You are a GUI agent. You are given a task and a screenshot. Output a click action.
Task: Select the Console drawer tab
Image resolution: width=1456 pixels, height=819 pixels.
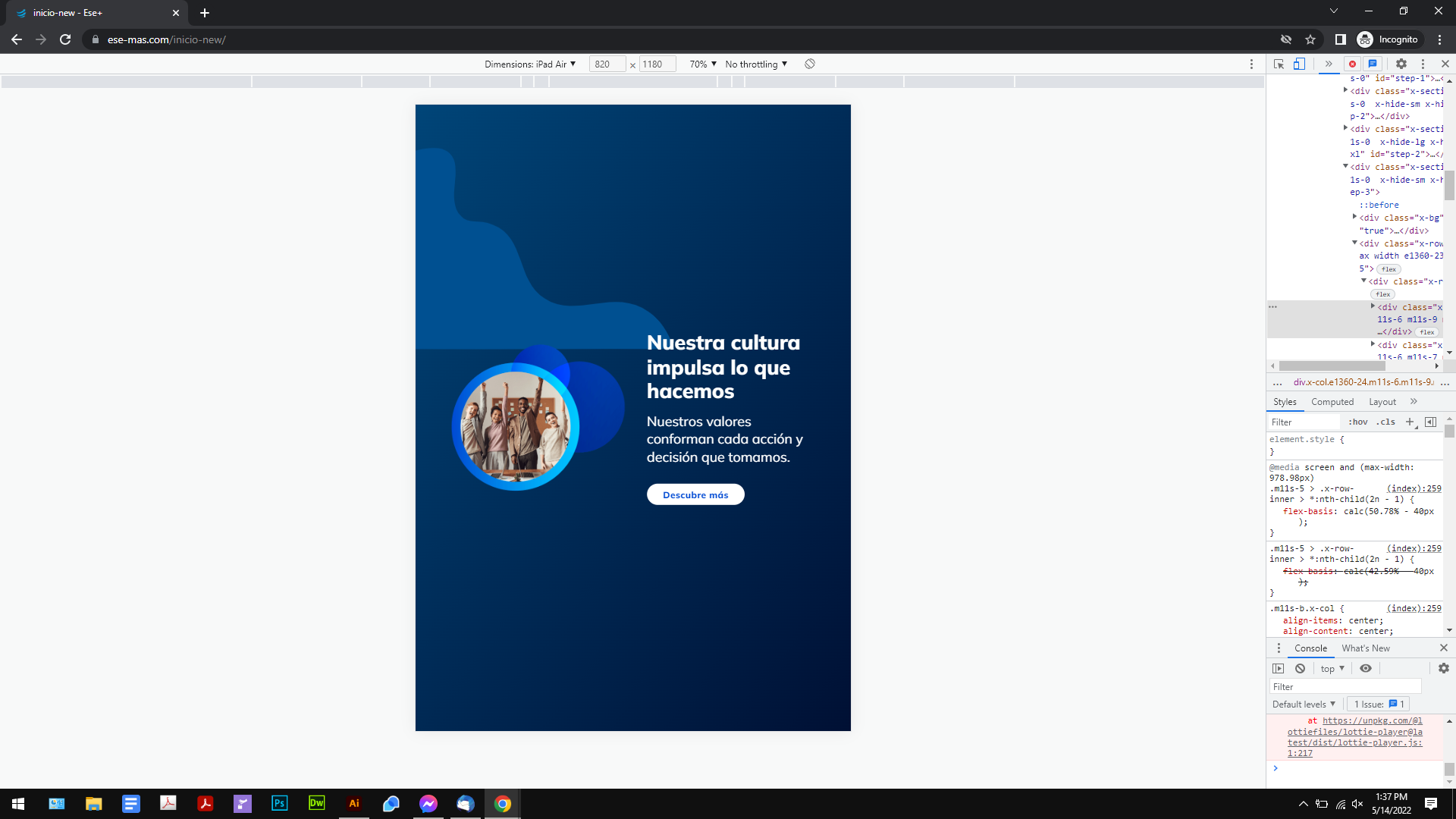1310,648
